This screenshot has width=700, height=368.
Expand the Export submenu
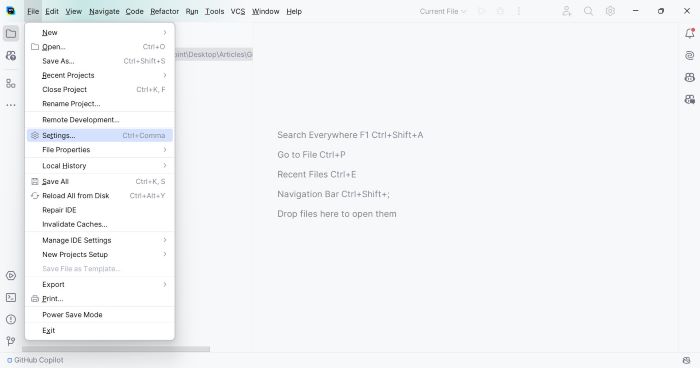point(100,284)
